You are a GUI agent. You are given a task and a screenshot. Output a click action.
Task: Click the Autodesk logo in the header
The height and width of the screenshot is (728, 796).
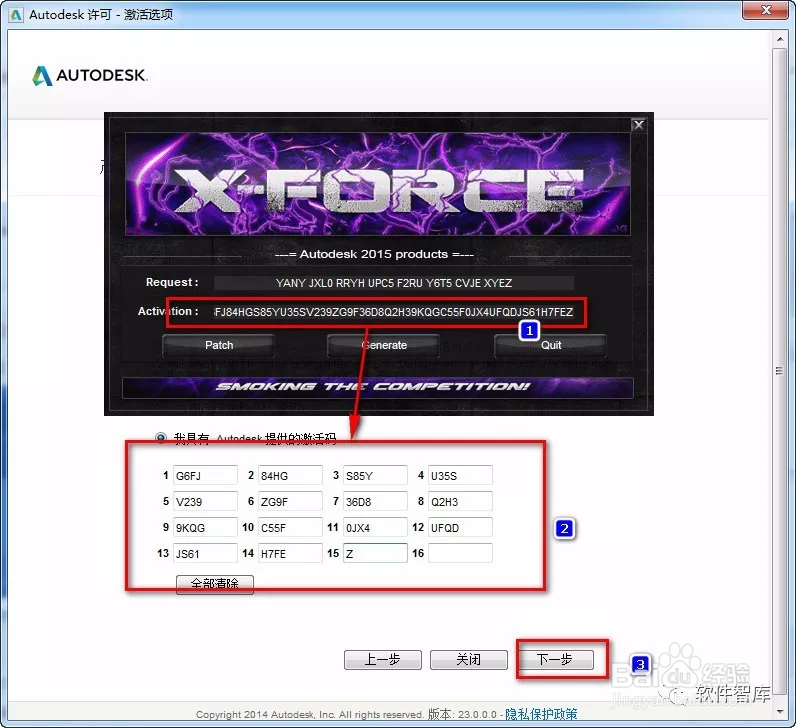(x=89, y=76)
